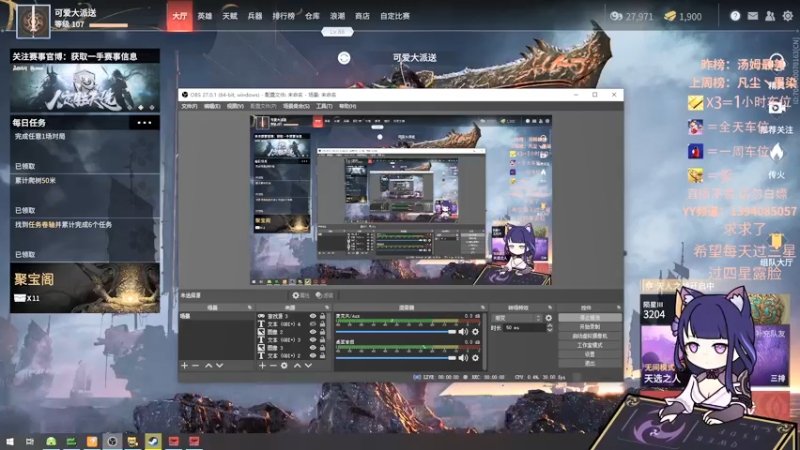Toggle visibility of 文本 (GDI+) 3 source
The image size is (800, 450).
(313, 340)
